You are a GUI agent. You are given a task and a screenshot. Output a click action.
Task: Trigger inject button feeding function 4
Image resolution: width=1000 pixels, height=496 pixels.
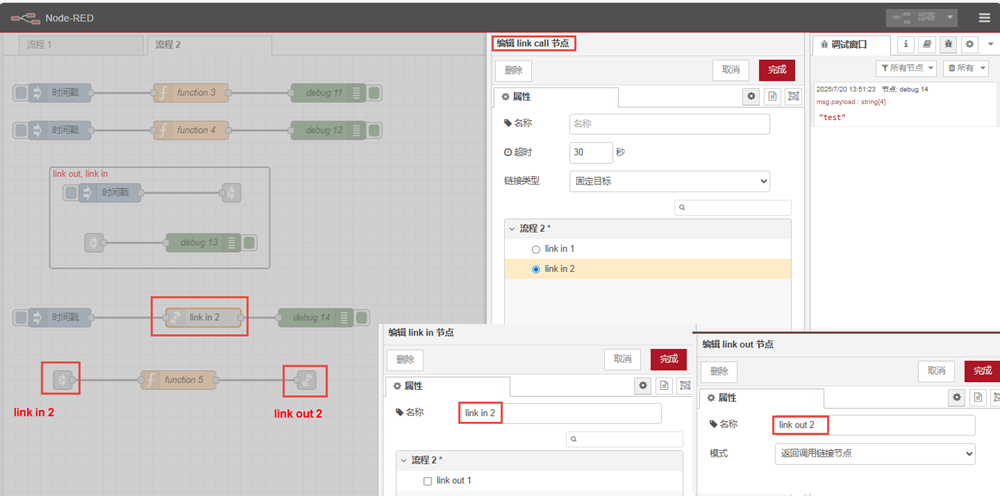point(21,130)
